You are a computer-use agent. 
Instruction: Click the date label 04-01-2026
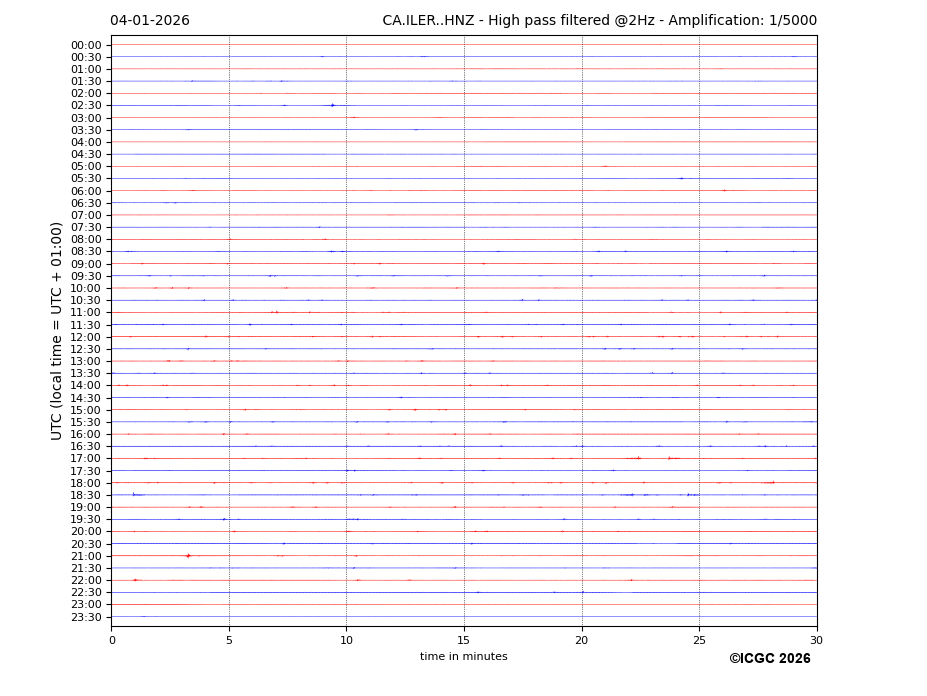pos(149,21)
